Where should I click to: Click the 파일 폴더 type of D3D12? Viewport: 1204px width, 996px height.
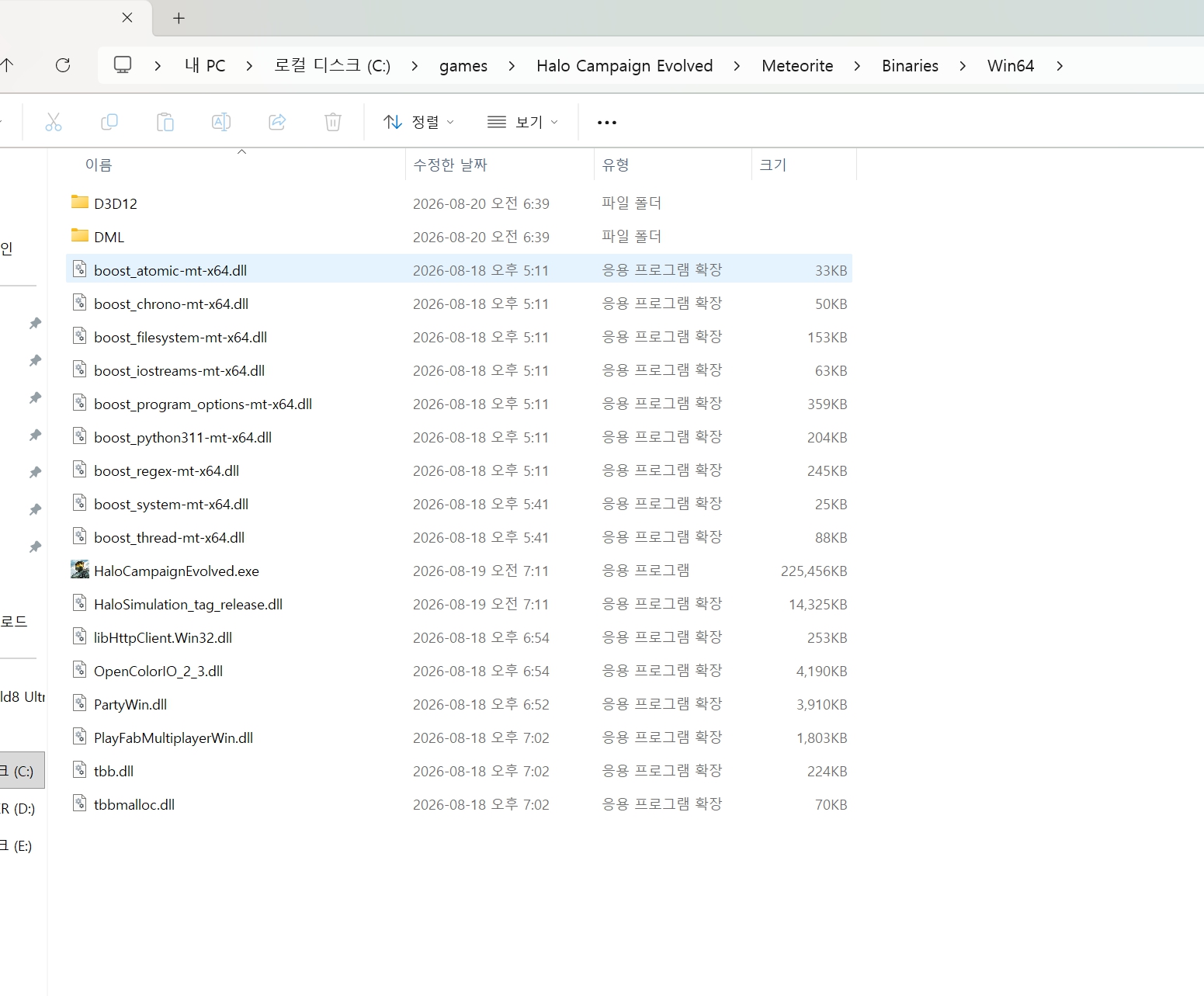tap(632, 203)
